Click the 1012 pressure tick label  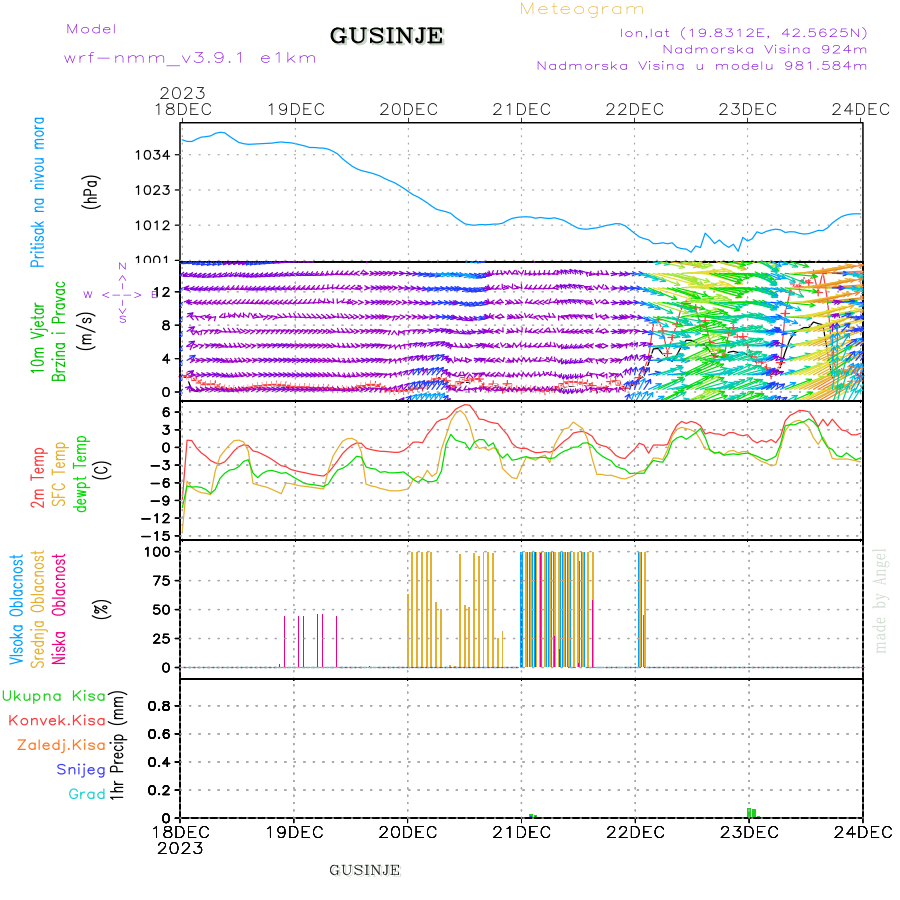coord(152,225)
